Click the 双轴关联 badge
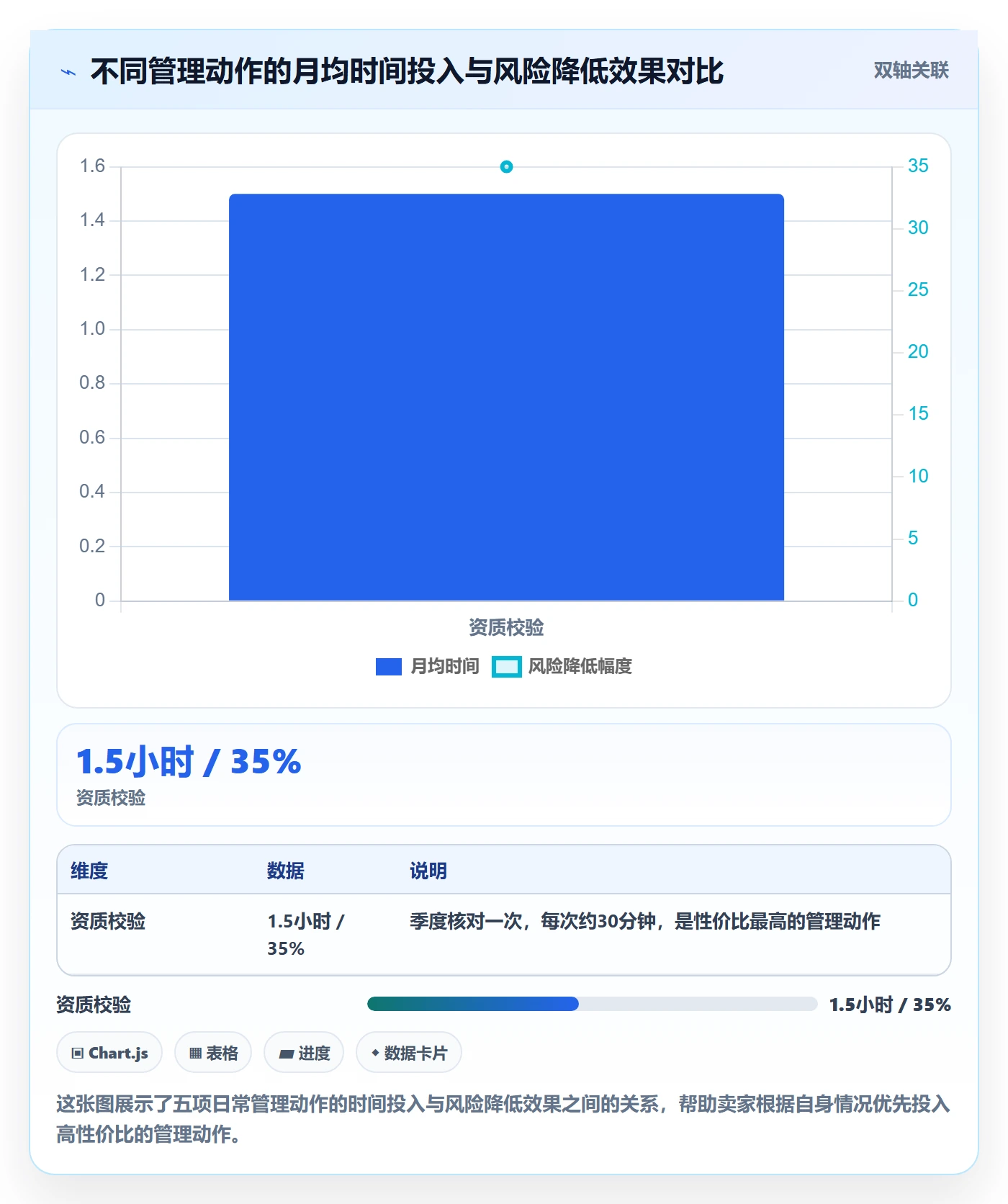1008x1204 pixels. (x=911, y=71)
